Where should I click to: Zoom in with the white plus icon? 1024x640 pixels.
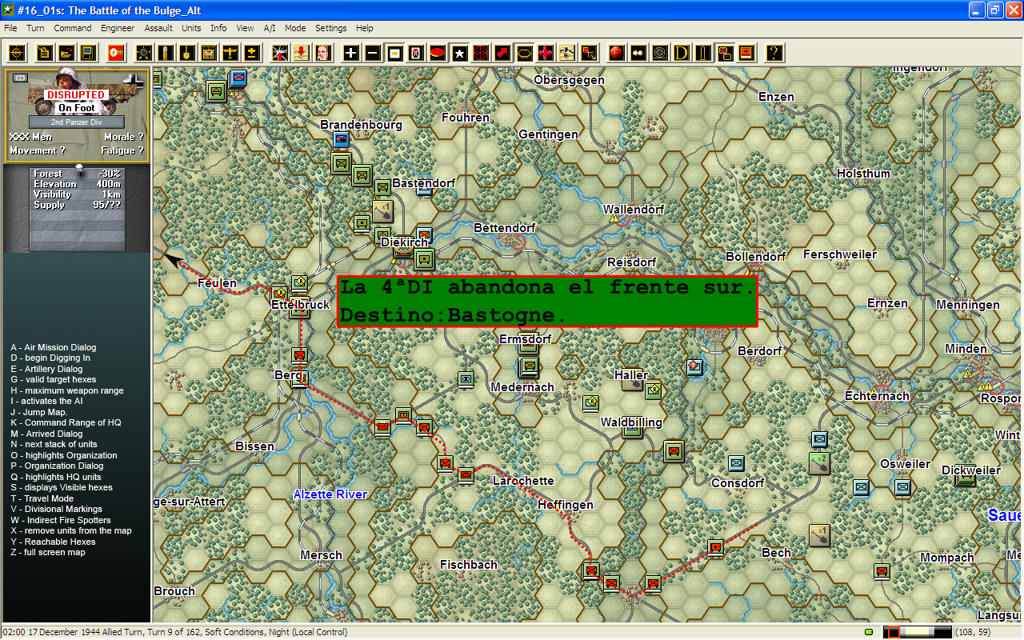point(351,53)
